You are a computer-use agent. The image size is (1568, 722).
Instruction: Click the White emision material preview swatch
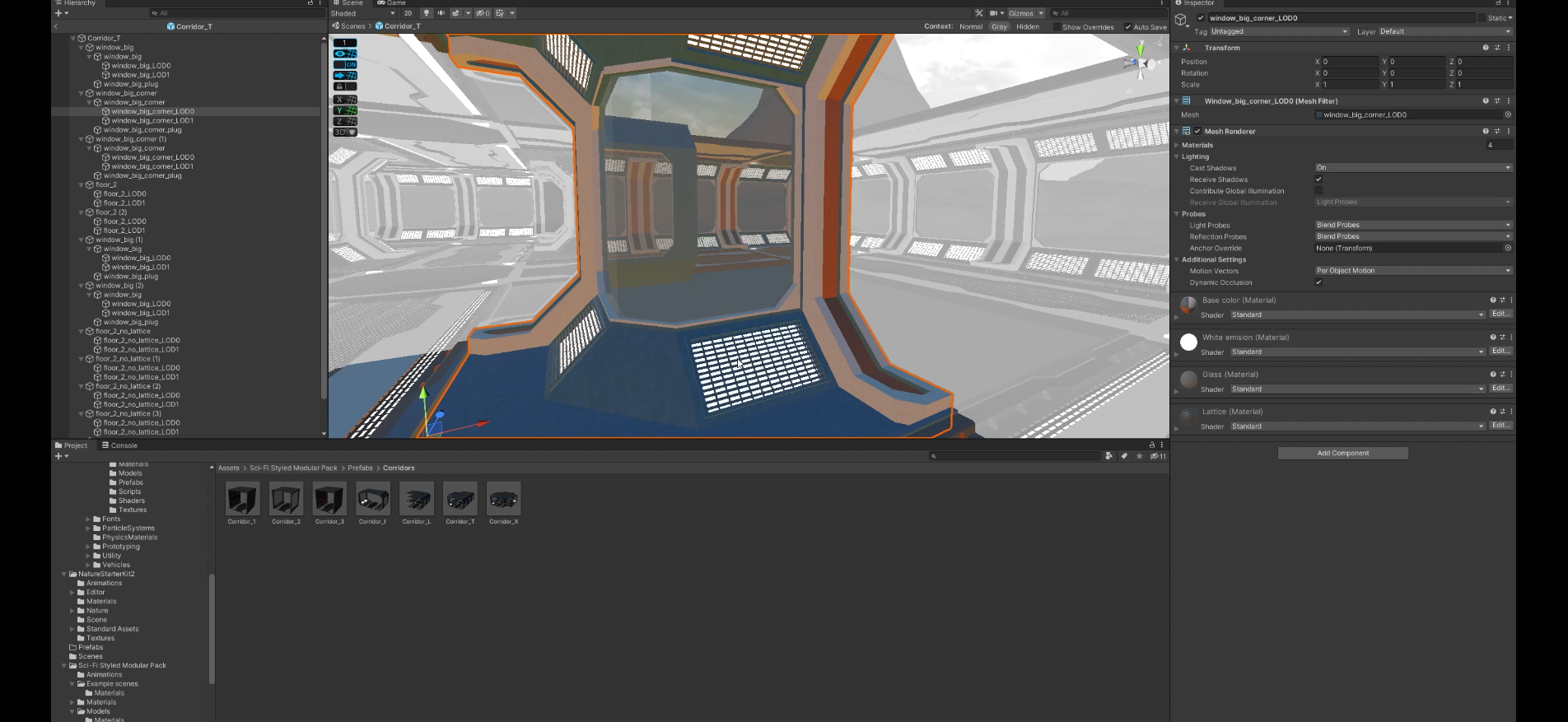coord(1188,342)
